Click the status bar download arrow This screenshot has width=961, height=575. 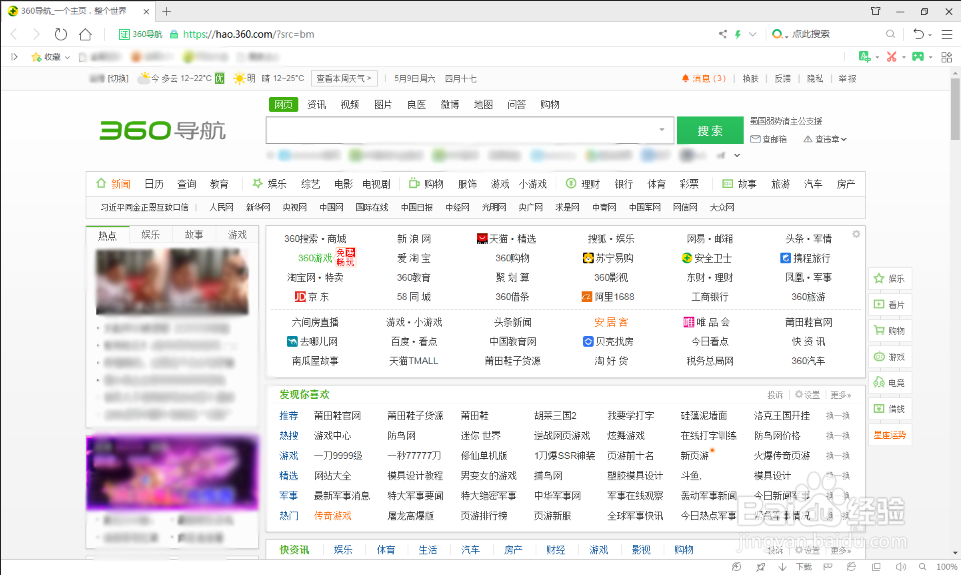click(x=783, y=567)
